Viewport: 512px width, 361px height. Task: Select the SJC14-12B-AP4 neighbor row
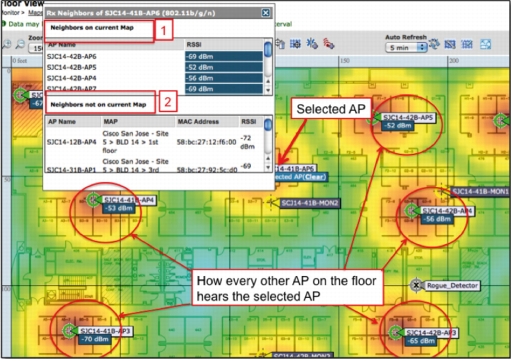155,142
